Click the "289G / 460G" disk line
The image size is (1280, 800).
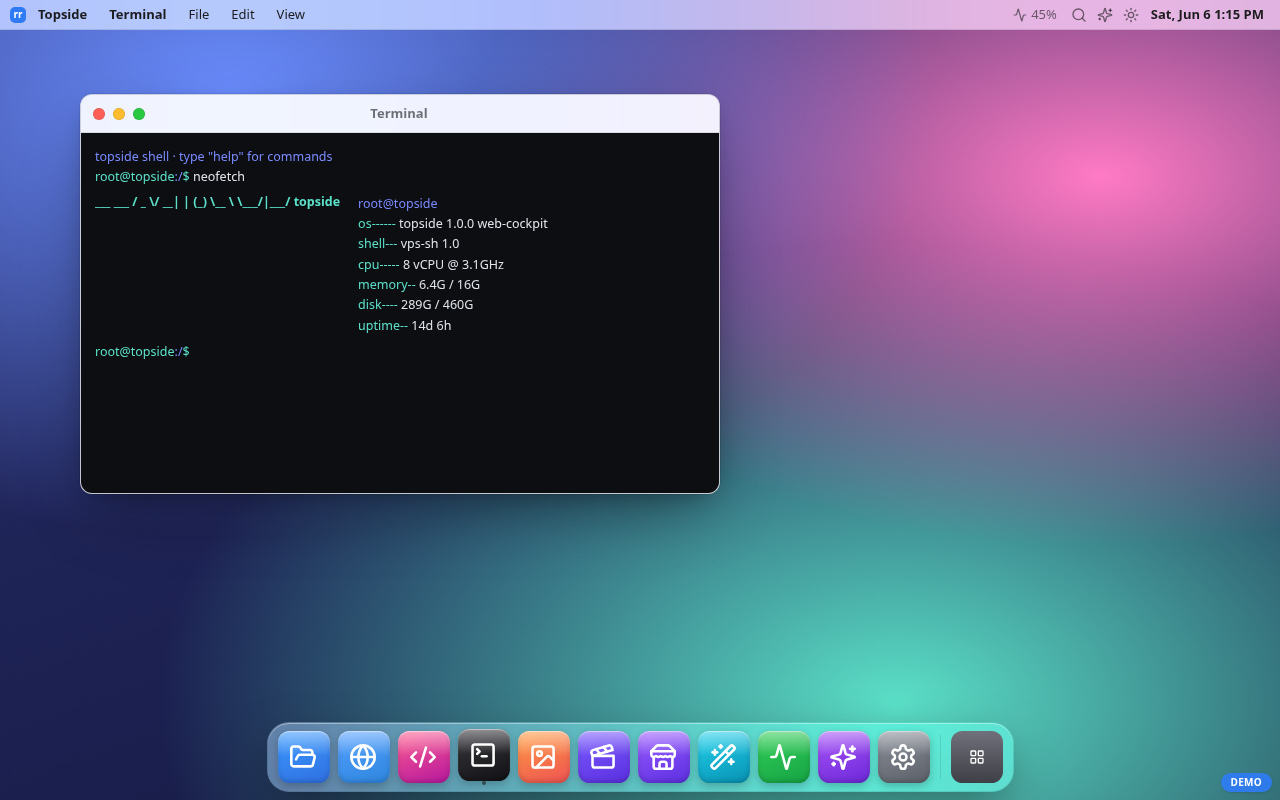point(416,304)
